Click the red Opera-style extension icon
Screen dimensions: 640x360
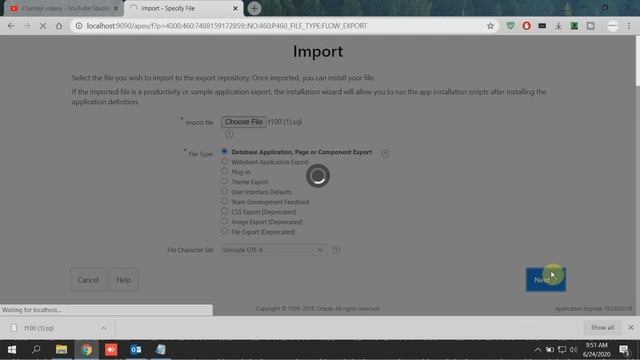[527, 26]
